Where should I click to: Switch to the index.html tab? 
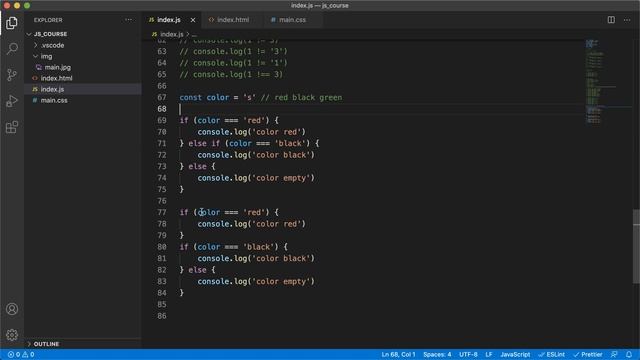(233, 20)
